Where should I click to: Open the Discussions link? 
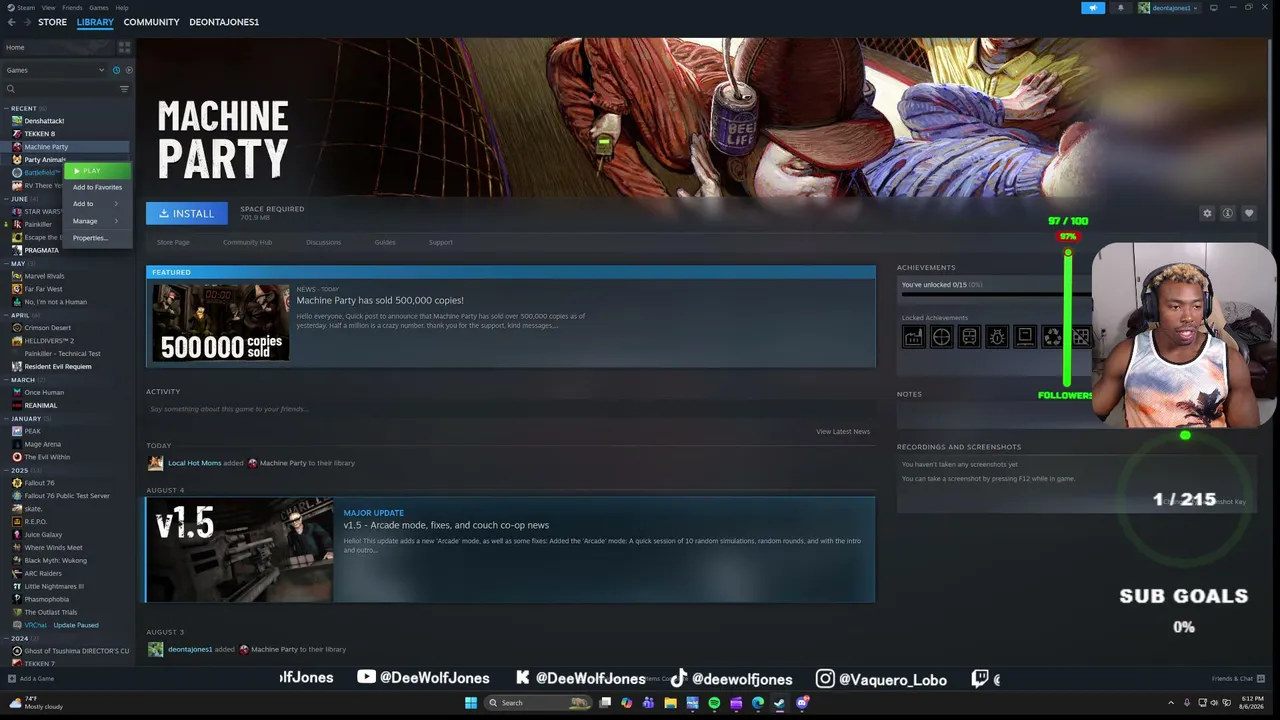point(323,242)
